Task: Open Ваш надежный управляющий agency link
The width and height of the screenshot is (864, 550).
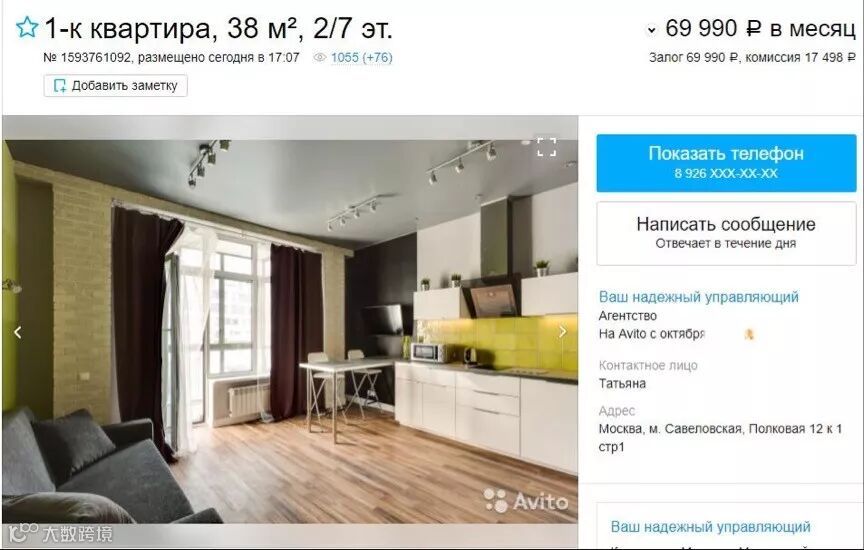Action: click(x=699, y=297)
